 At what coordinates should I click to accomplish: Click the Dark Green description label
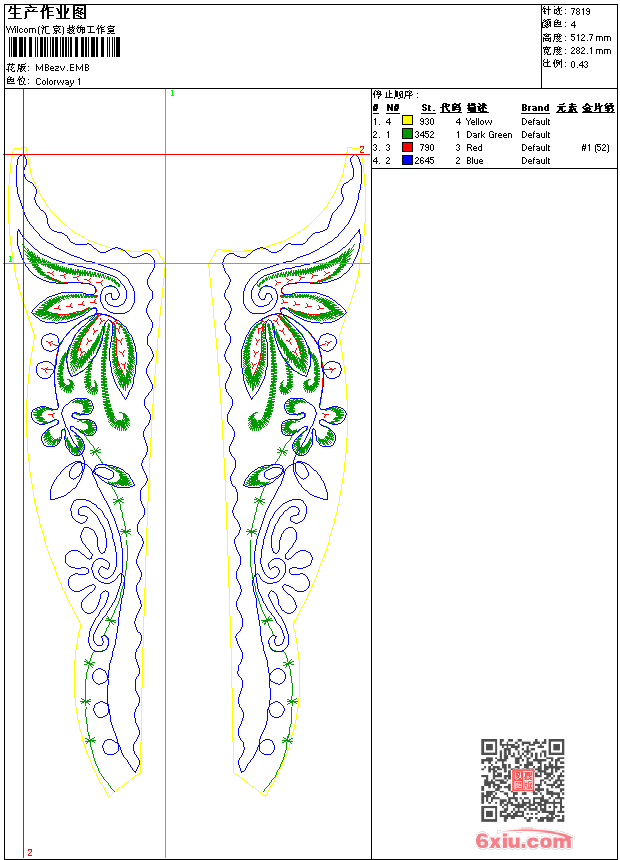coord(489,134)
